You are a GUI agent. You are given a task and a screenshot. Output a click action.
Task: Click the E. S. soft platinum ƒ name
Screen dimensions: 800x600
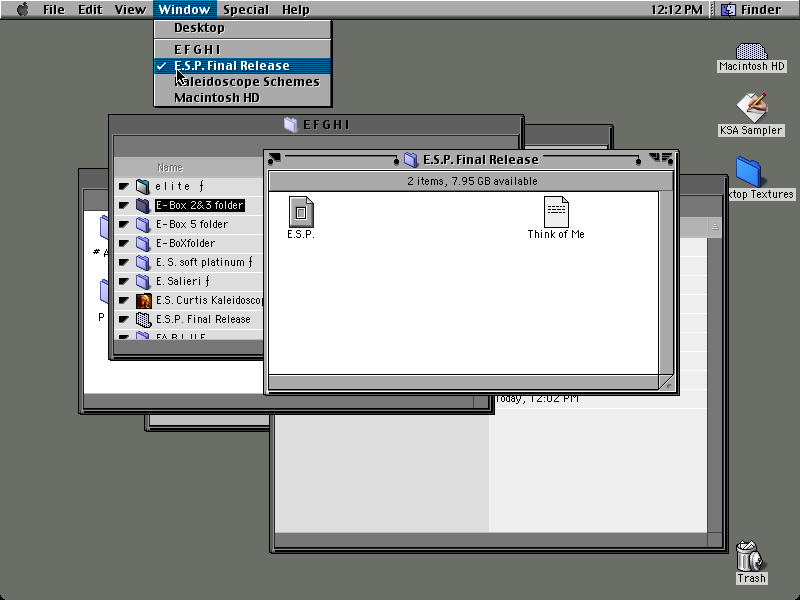tap(204, 262)
